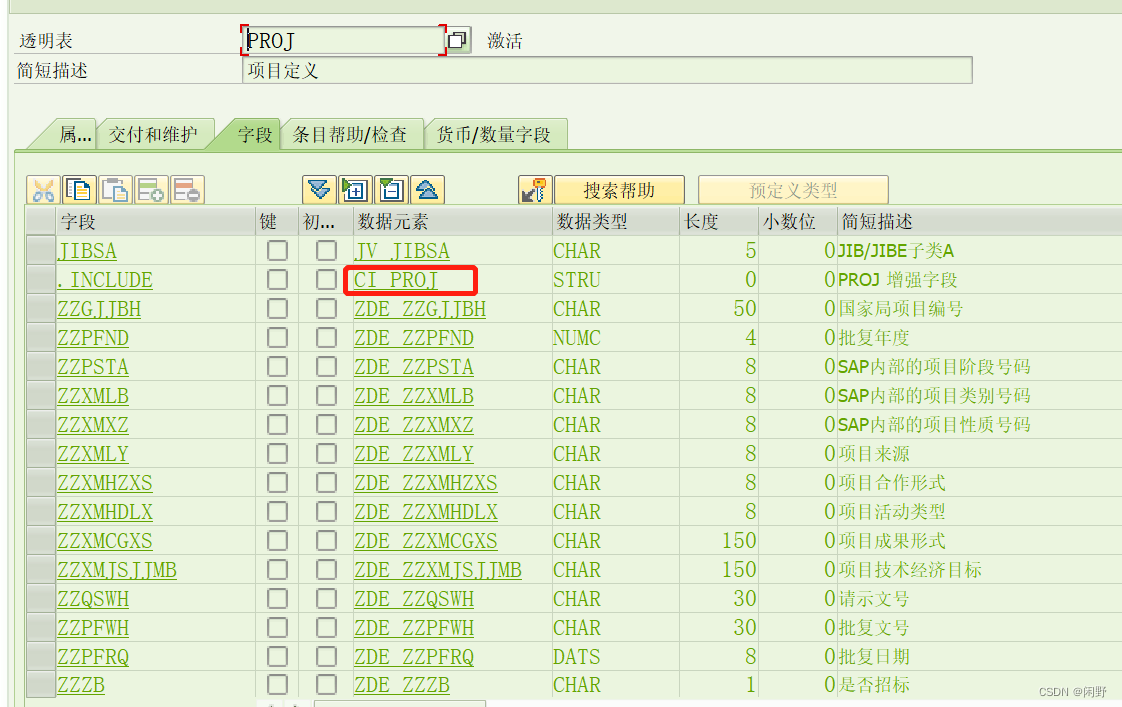Click the key assignment icon near 搜索帮助
Image resolution: width=1122 pixels, height=707 pixels.
536,189
